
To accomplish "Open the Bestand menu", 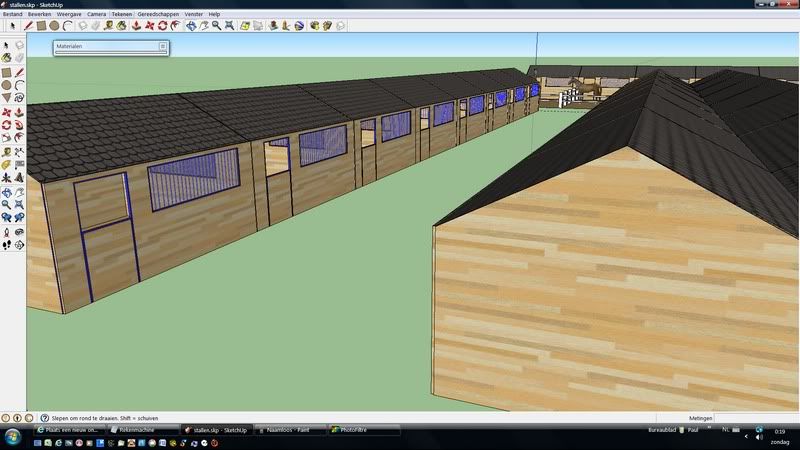I will click(13, 14).
